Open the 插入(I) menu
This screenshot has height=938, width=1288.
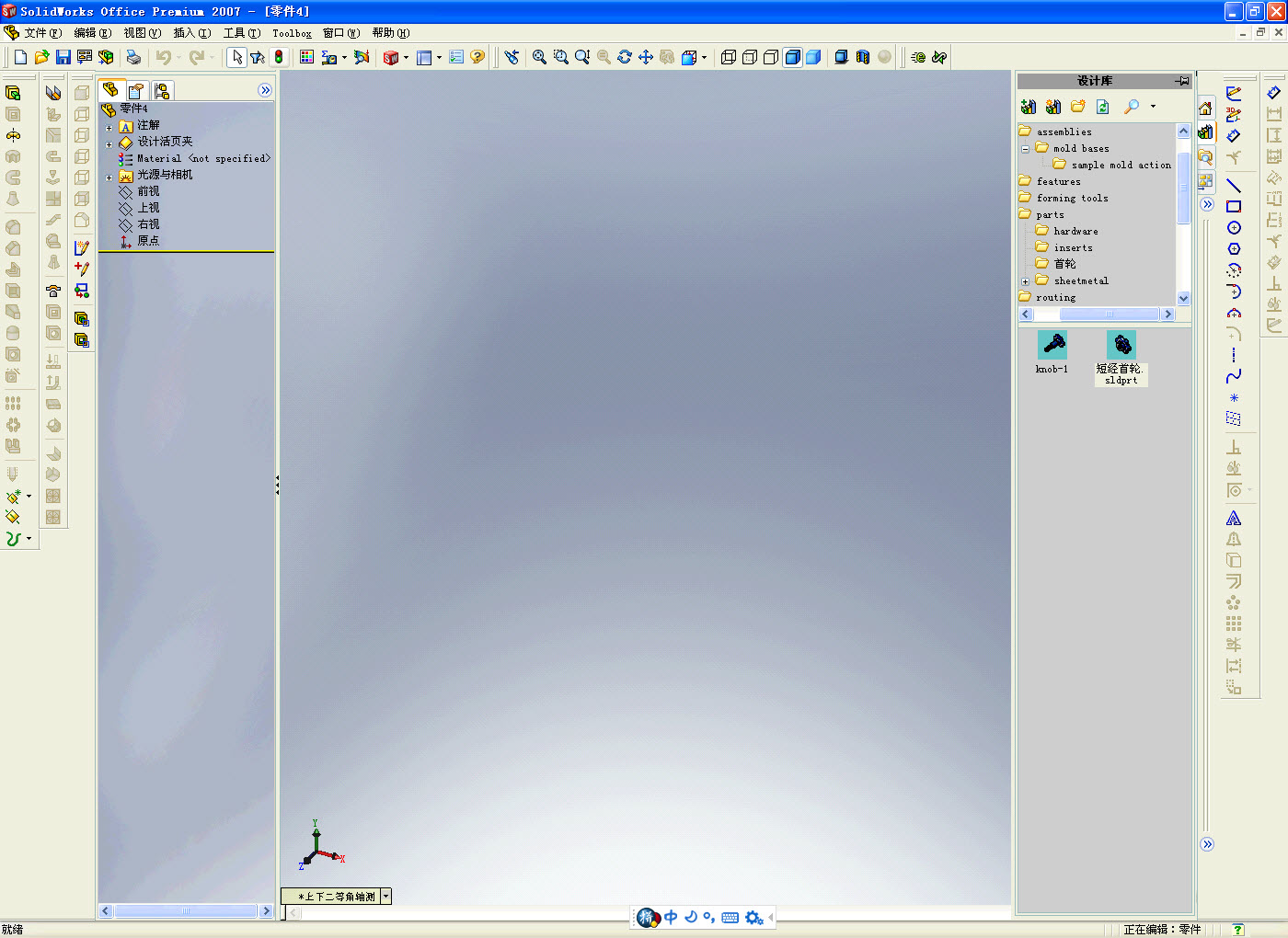(192, 33)
